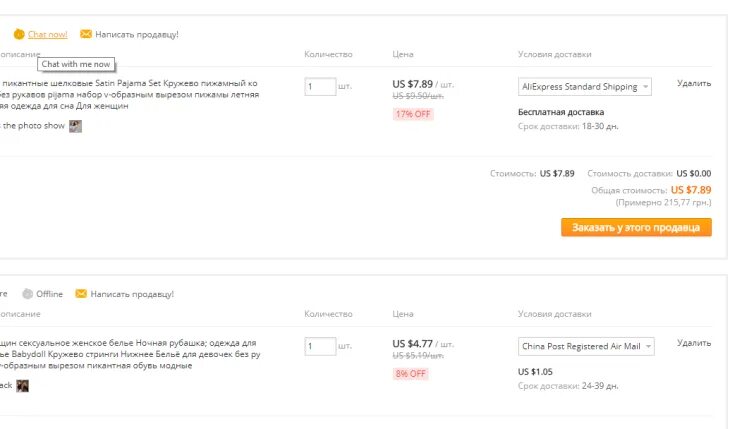
Task: Focus quantity field for Satin Pajama Set
Action: click(320, 87)
